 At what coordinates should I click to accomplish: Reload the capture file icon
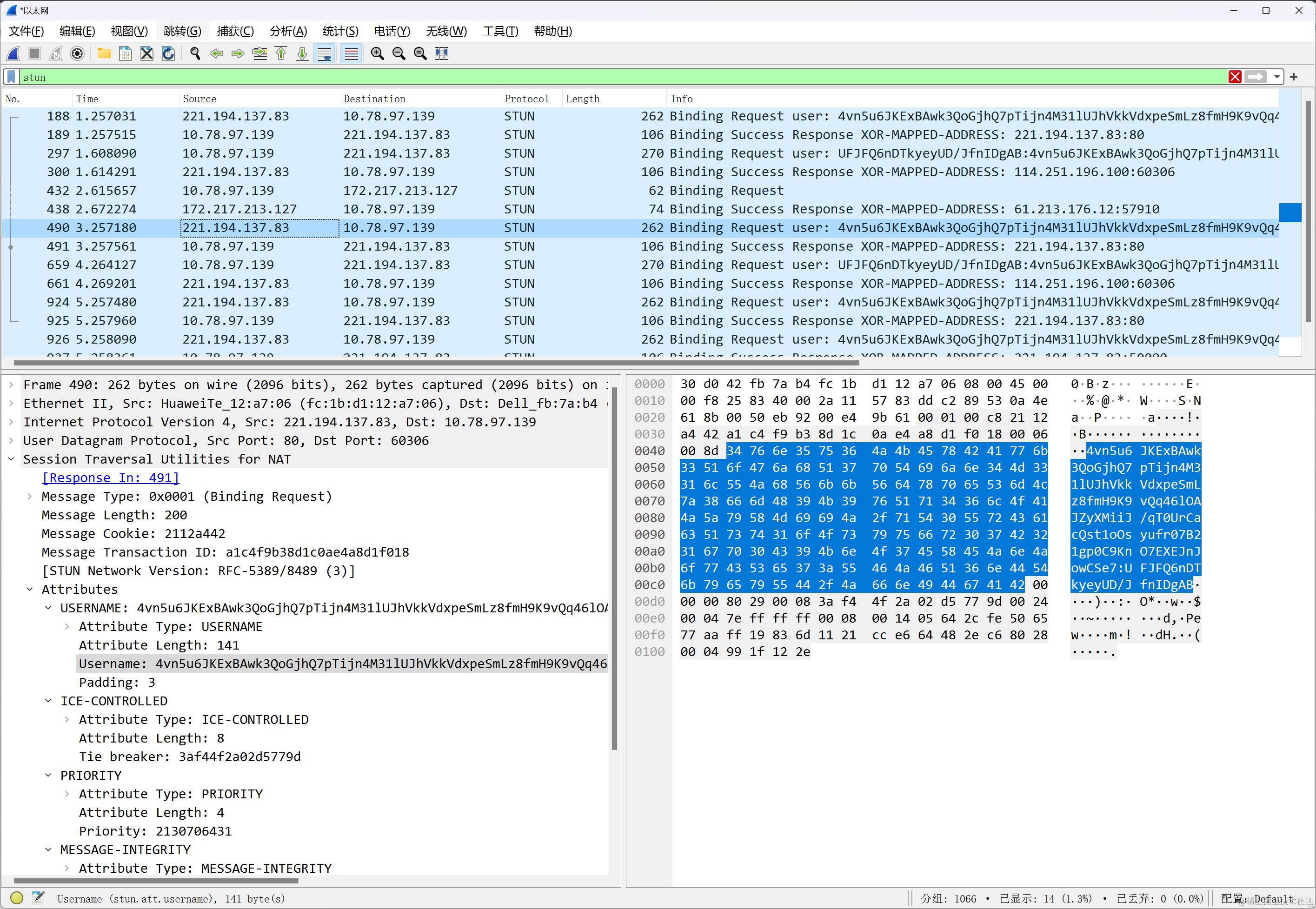click(168, 53)
